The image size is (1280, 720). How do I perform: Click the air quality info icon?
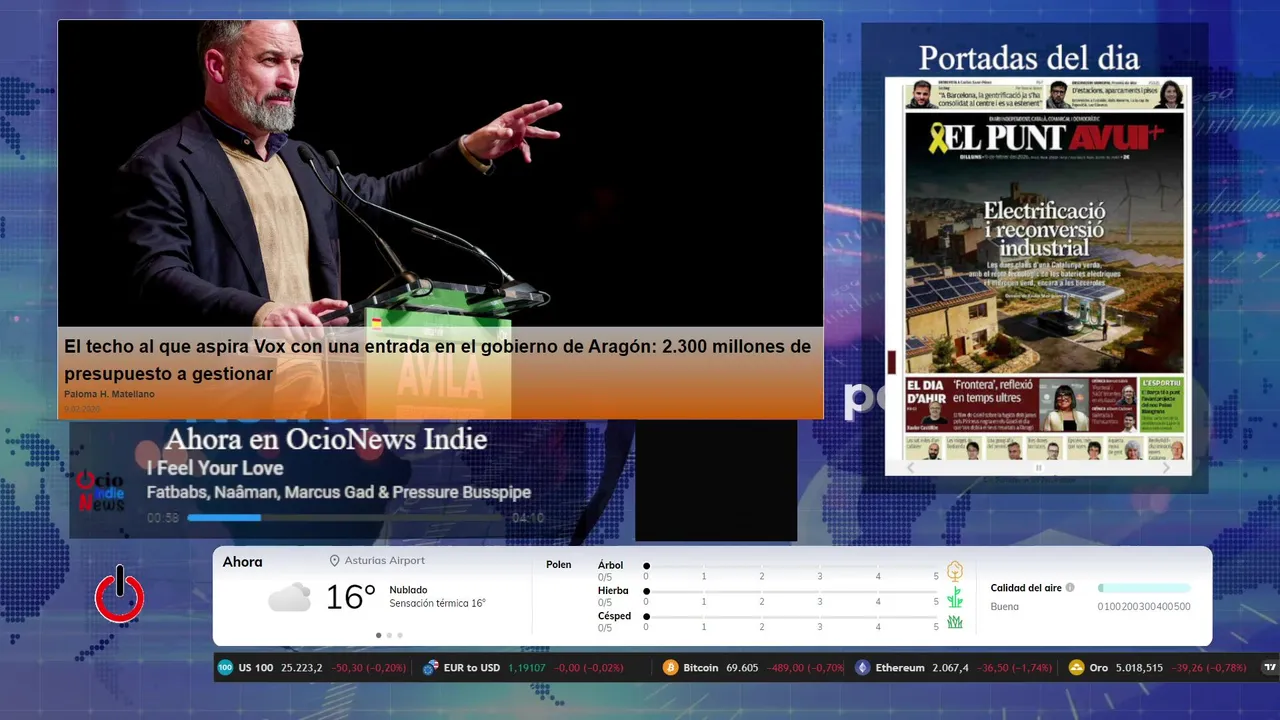click(1070, 588)
